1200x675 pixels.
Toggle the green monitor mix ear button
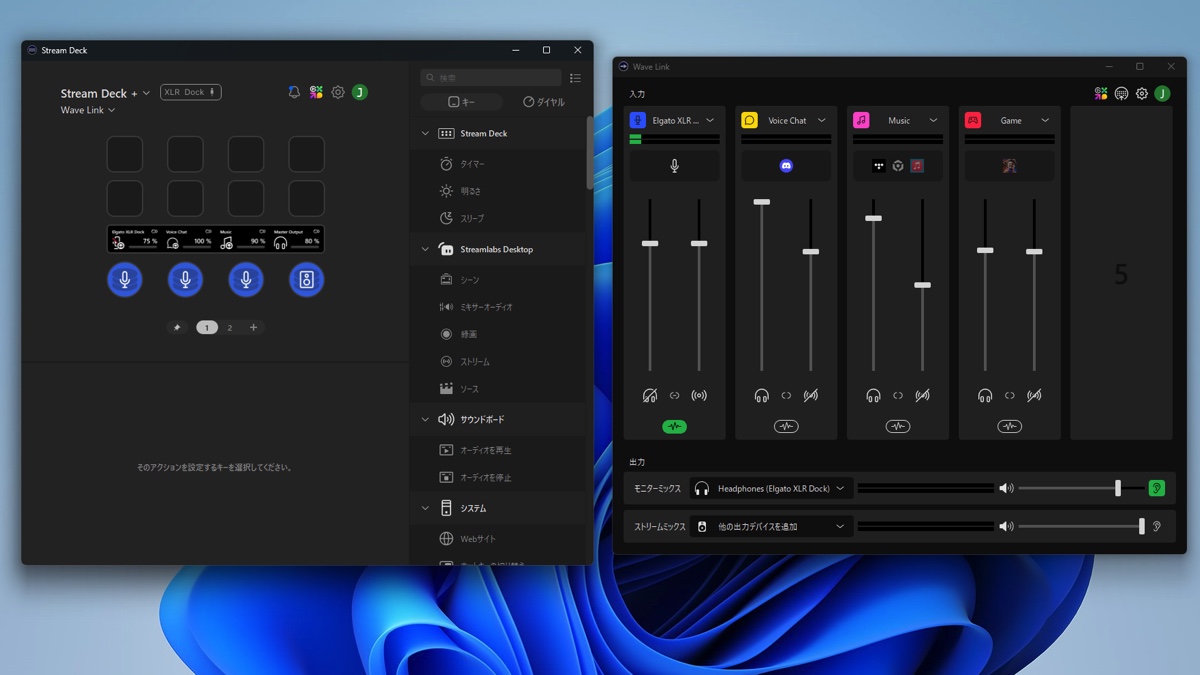1156,489
